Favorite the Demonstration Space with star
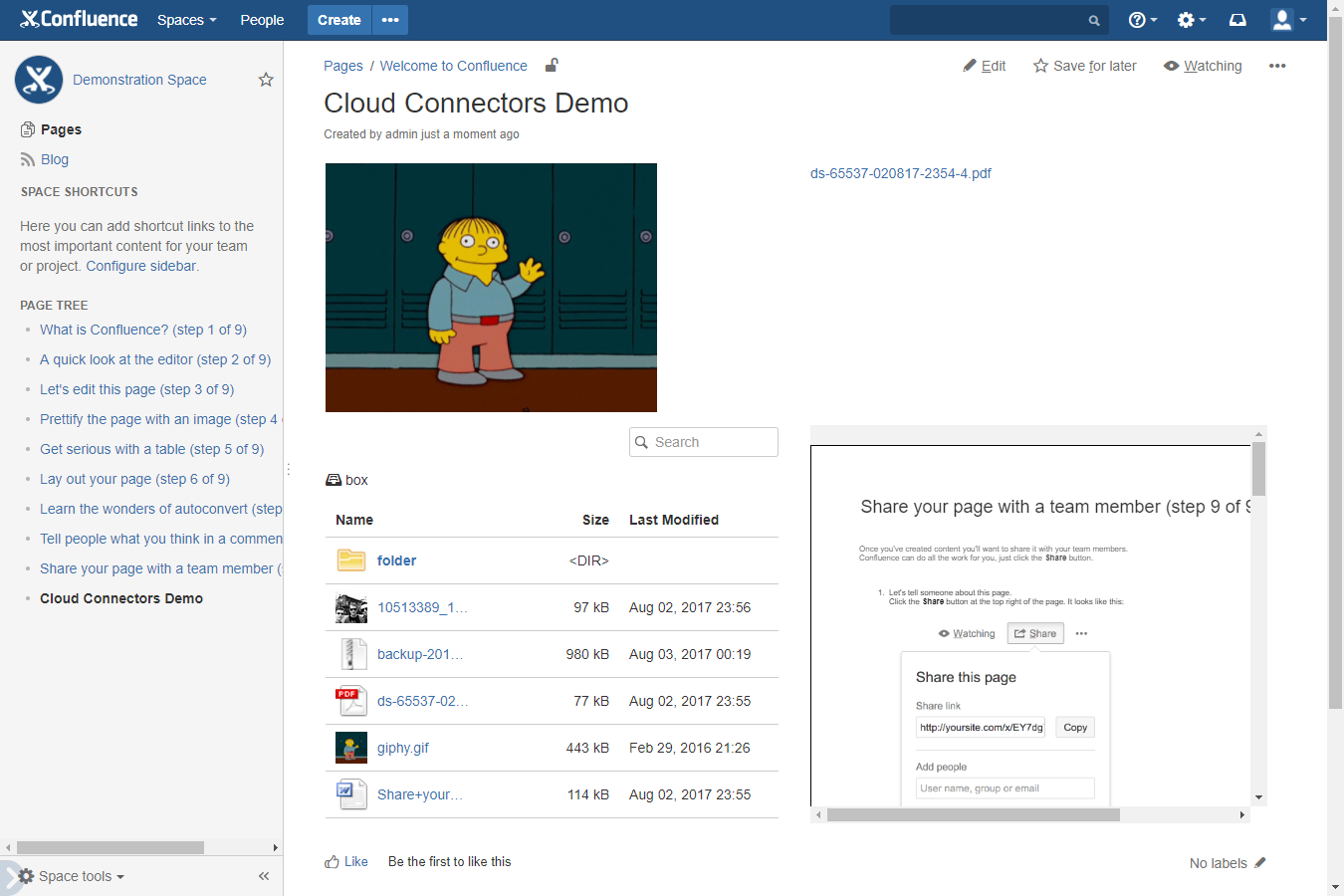This screenshot has height=896, width=1344. [x=266, y=80]
